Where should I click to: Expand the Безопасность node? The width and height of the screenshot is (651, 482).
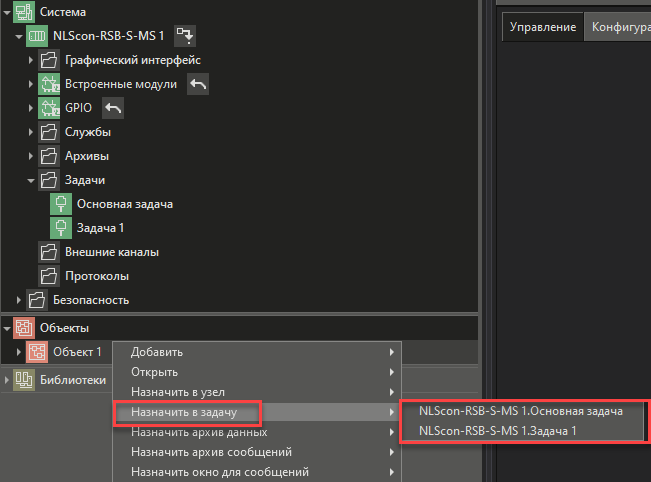click(x=19, y=300)
